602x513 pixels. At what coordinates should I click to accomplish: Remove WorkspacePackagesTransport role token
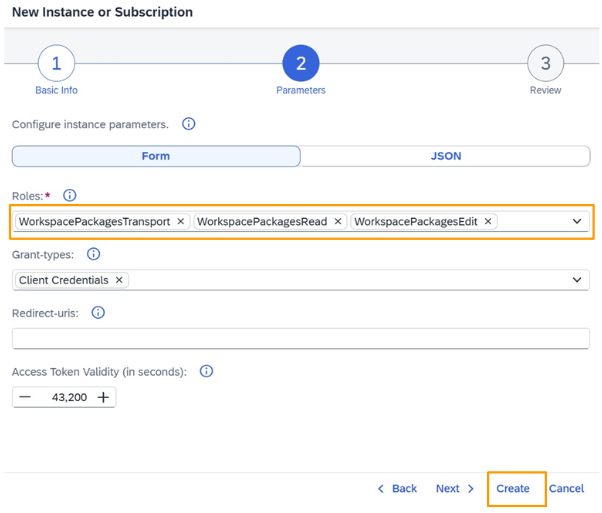[180, 222]
